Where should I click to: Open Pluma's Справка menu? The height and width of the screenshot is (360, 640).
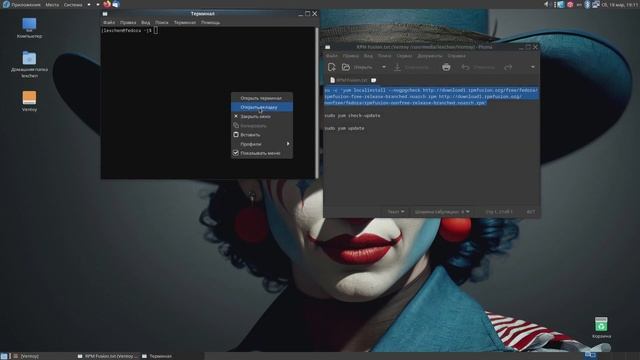pos(456,56)
